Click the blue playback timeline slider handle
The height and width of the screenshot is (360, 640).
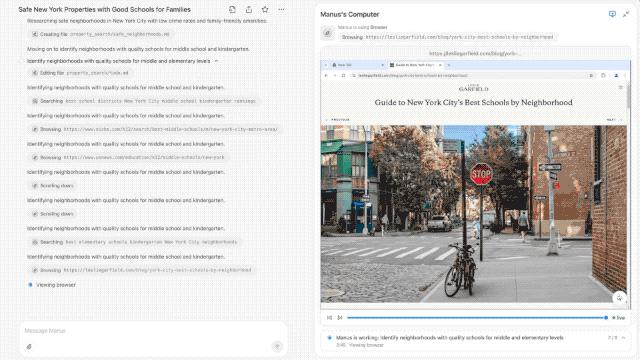coord(606,318)
